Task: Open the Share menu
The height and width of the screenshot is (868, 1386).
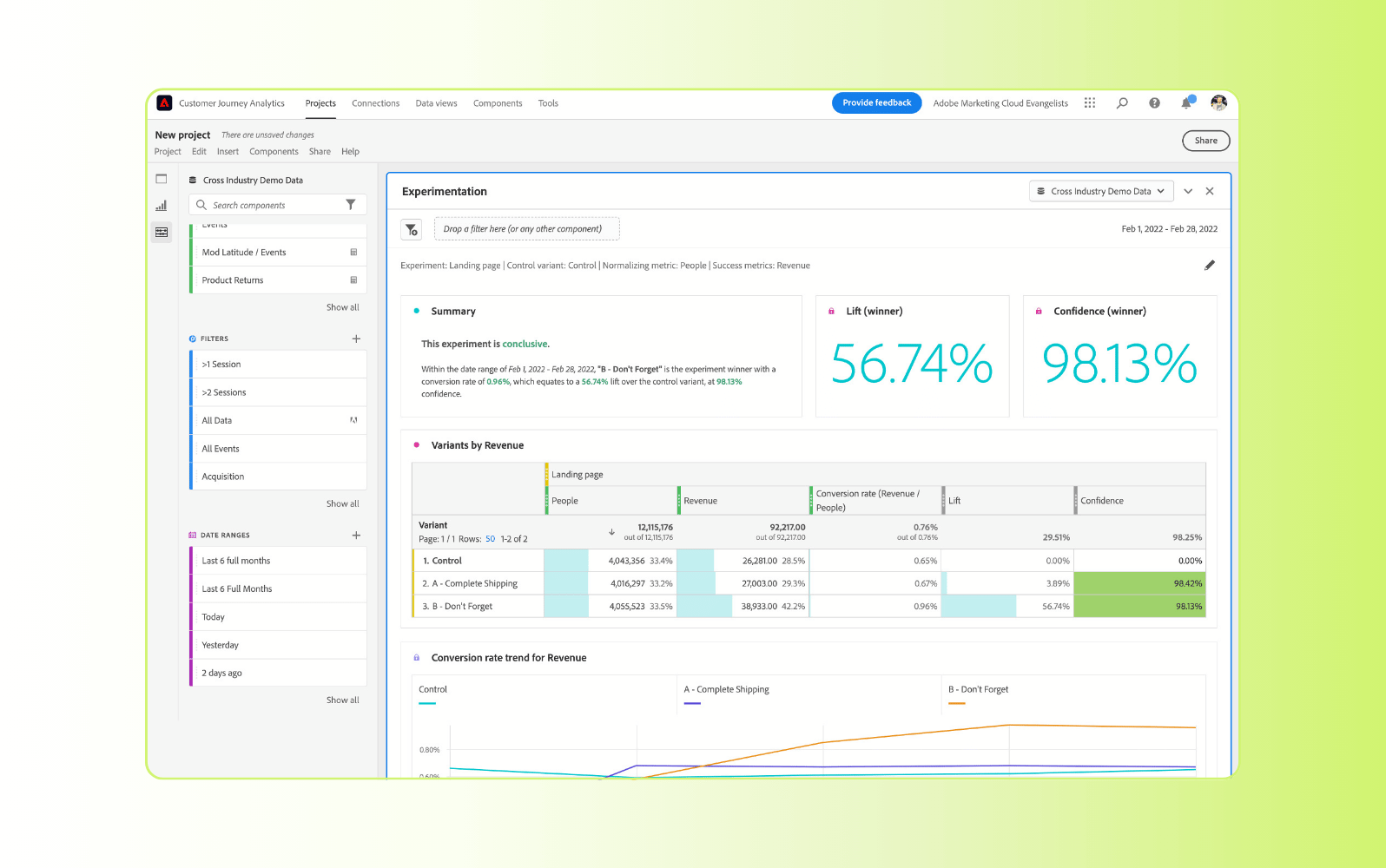Action: coord(320,151)
